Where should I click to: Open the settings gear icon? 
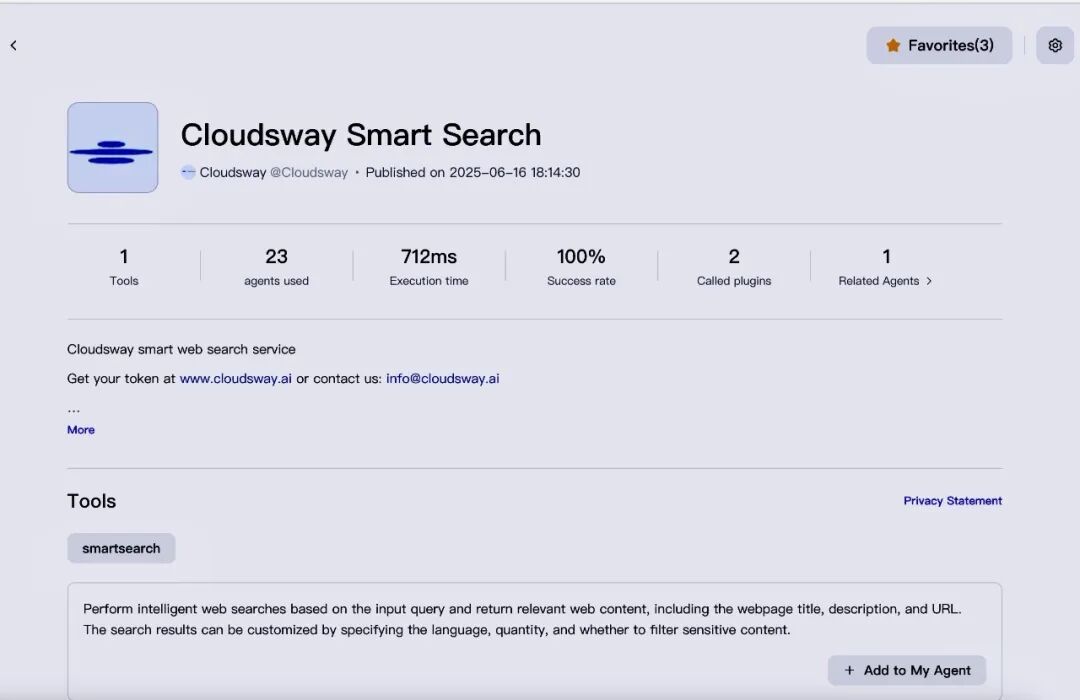point(1055,45)
